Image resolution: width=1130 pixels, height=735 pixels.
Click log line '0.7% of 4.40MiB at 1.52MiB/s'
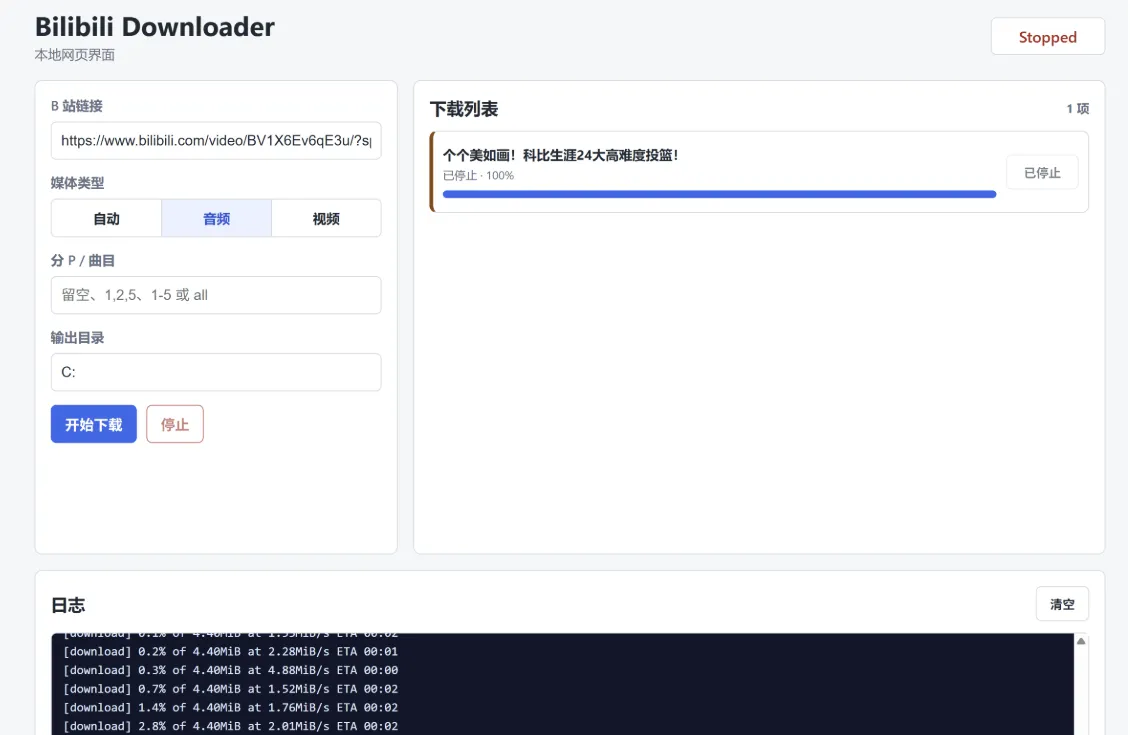pyautogui.click(x=231, y=689)
